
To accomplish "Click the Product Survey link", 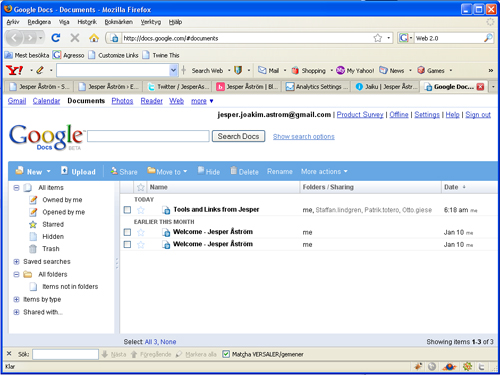I will coord(360,115).
